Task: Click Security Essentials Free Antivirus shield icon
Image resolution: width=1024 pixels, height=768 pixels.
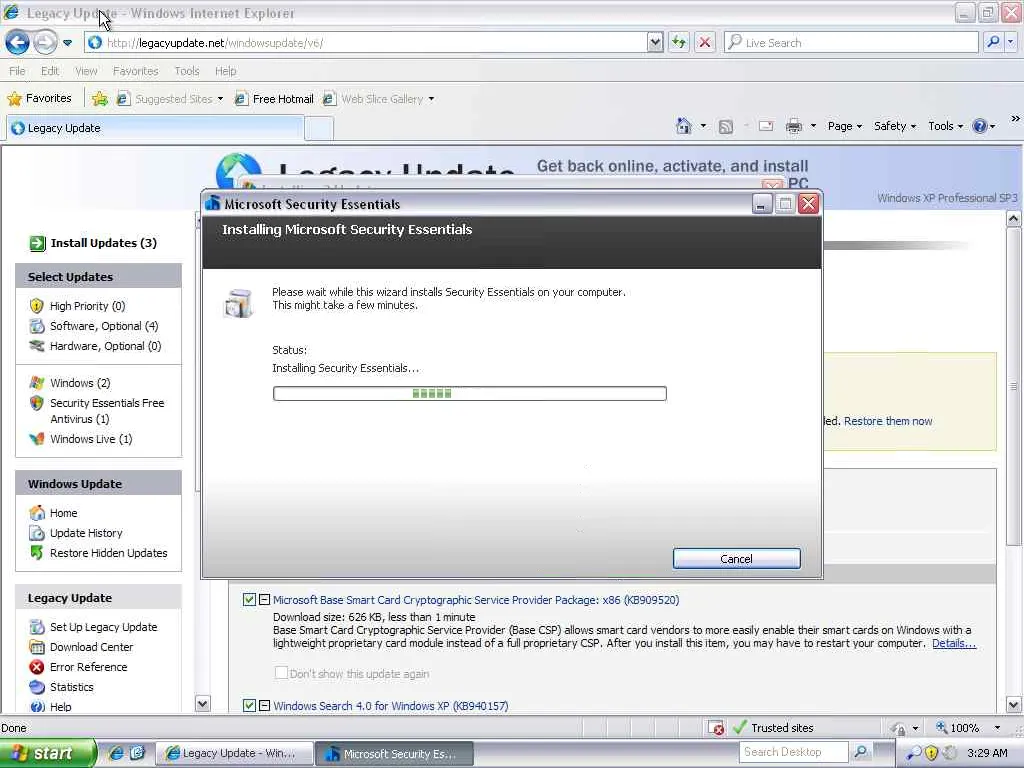Action: pyautogui.click(x=37, y=403)
